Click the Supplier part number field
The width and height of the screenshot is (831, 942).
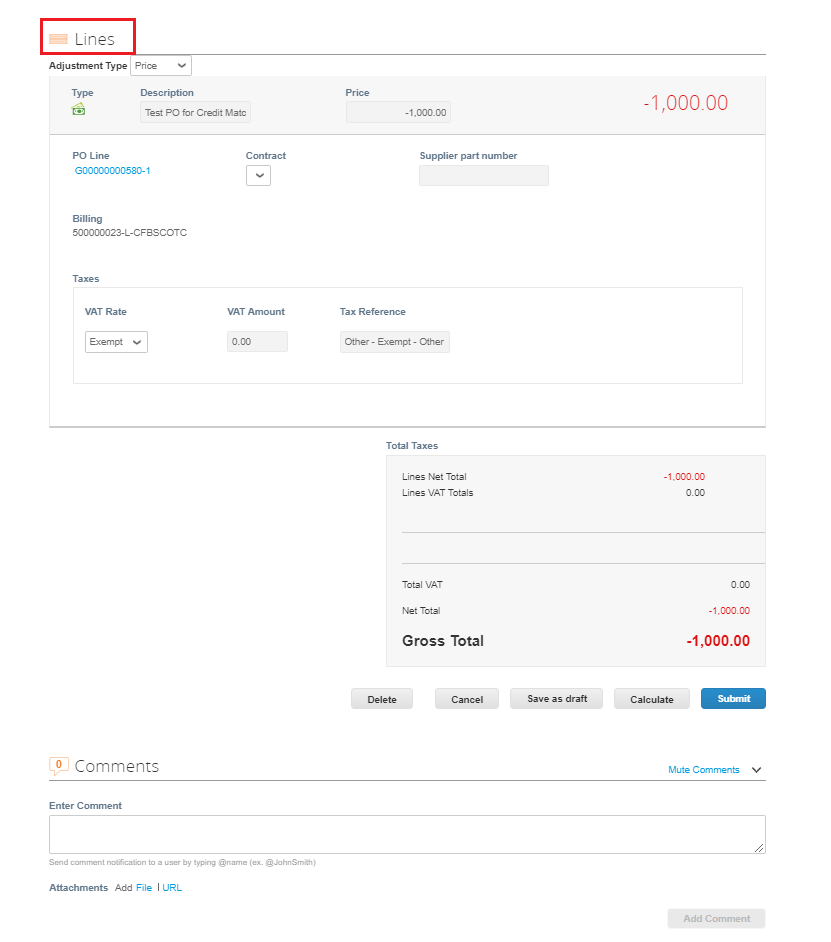(x=484, y=175)
